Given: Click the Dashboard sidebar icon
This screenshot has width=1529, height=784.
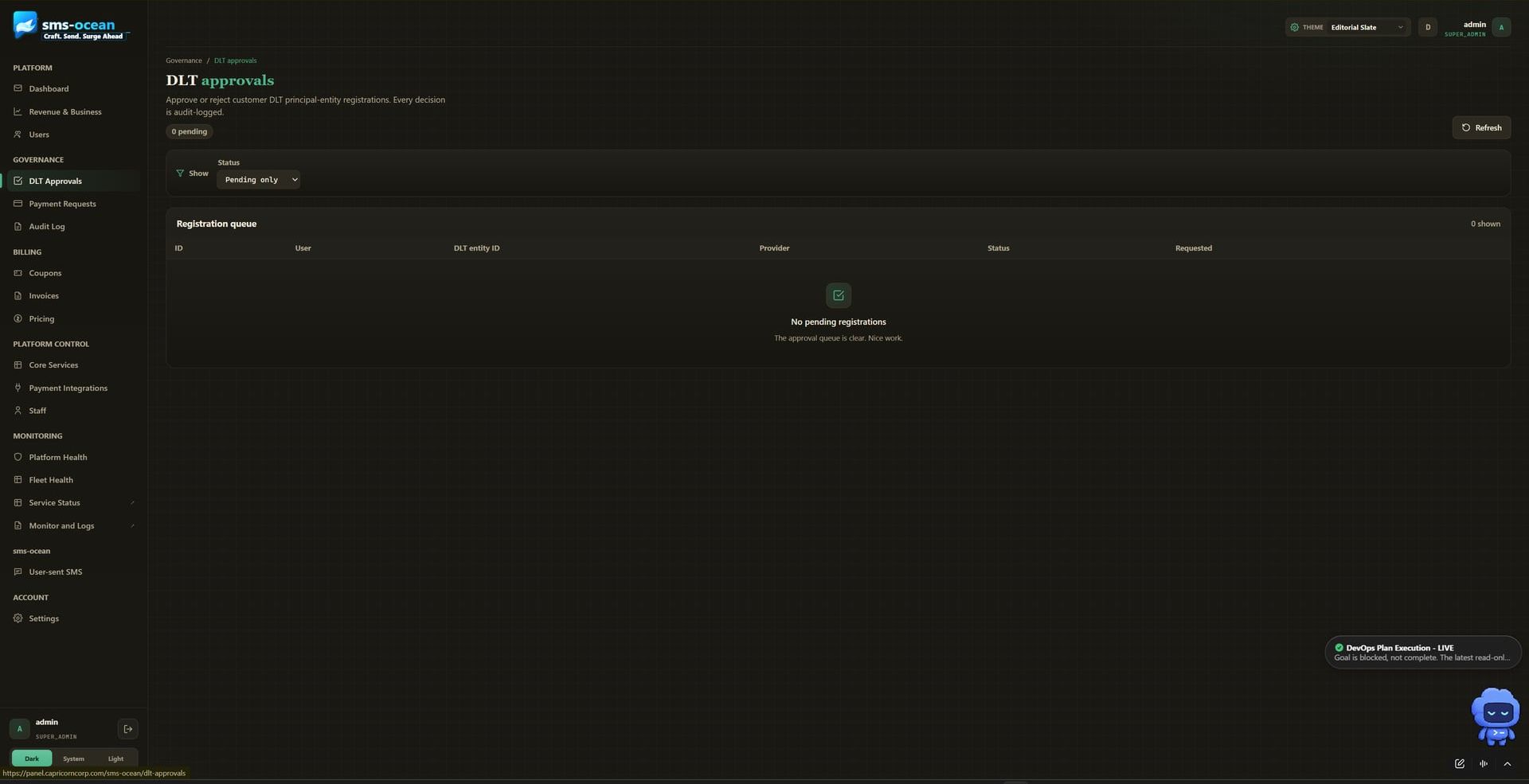Looking at the screenshot, I should pos(18,88).
